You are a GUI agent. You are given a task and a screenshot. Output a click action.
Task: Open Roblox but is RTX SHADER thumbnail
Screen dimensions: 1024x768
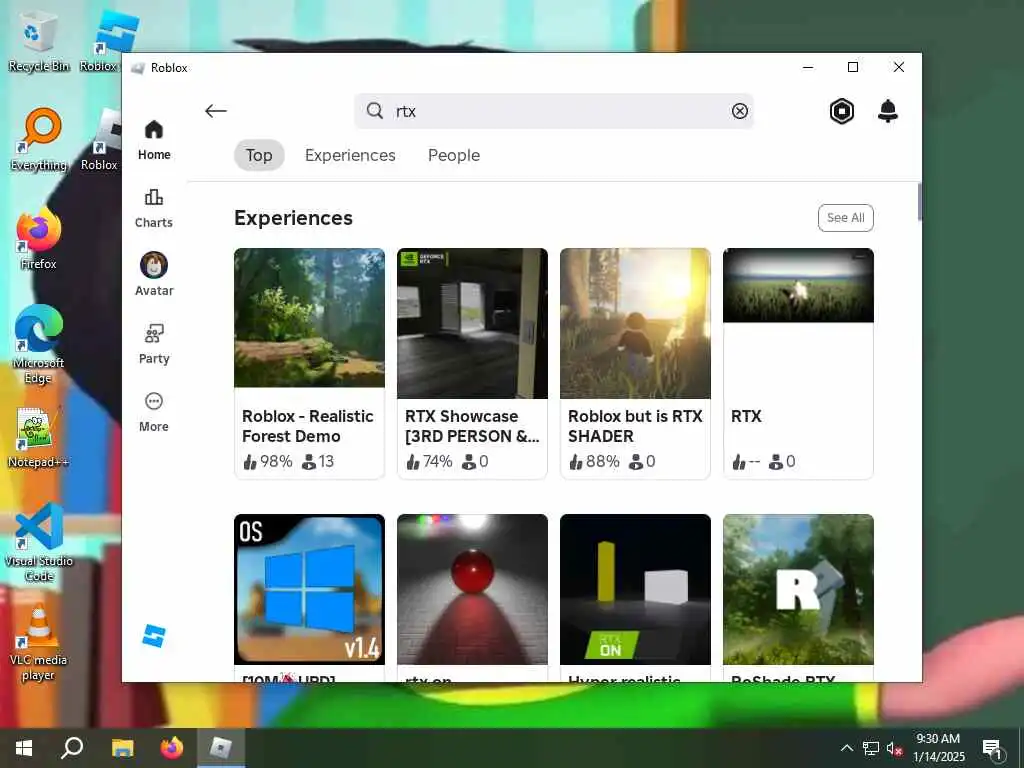[x=635, y=323]
